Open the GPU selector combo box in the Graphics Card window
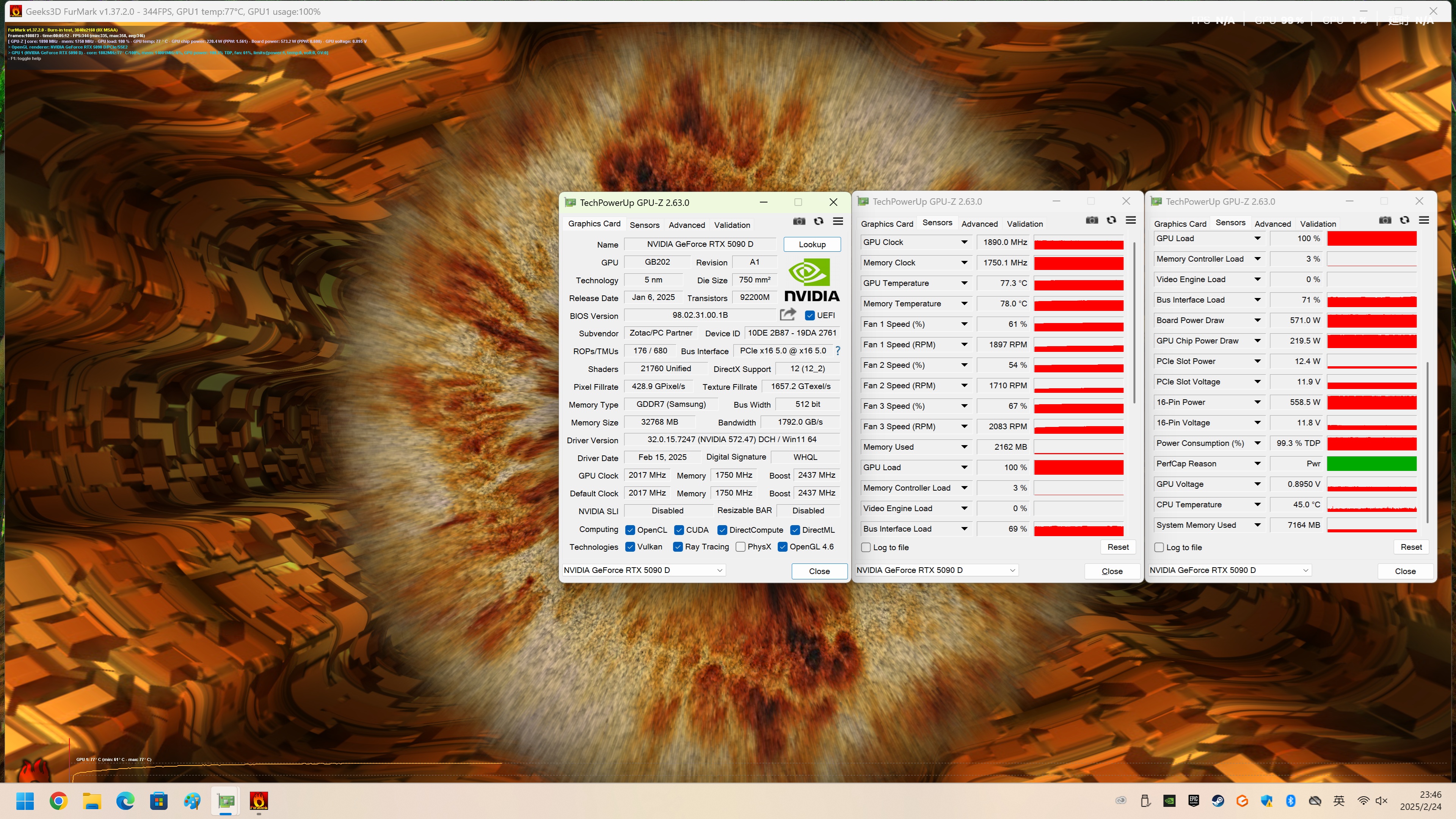This screenshot has height=819, width=1456. point(644,570)
